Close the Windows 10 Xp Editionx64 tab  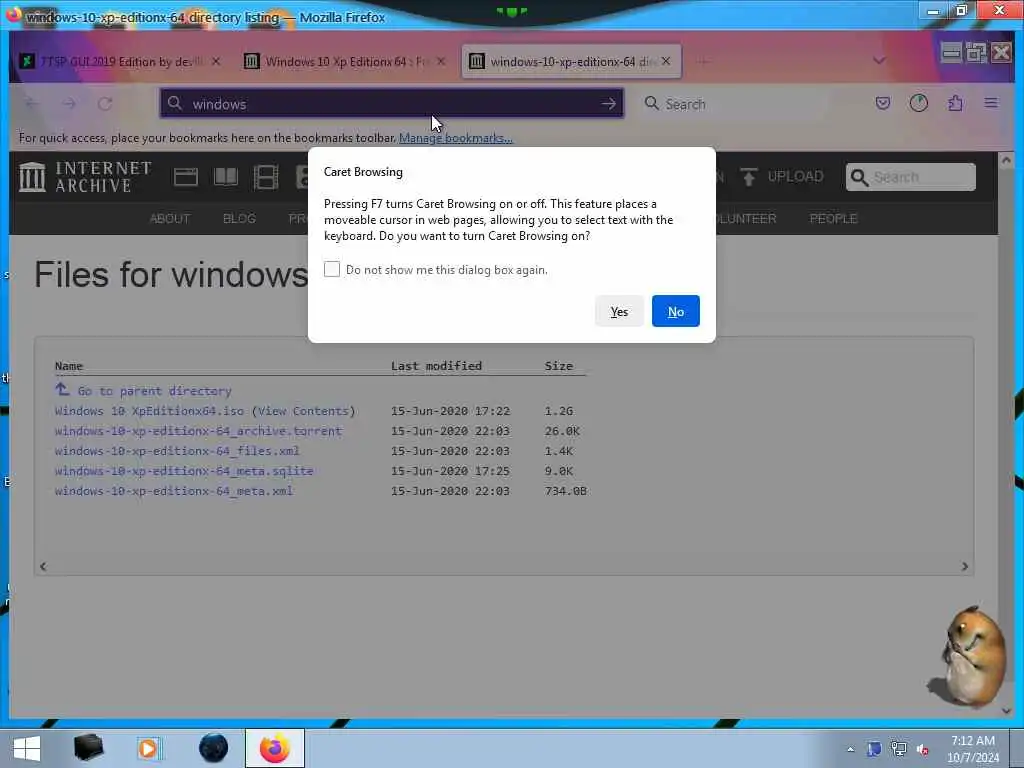(x=441, y=61)
